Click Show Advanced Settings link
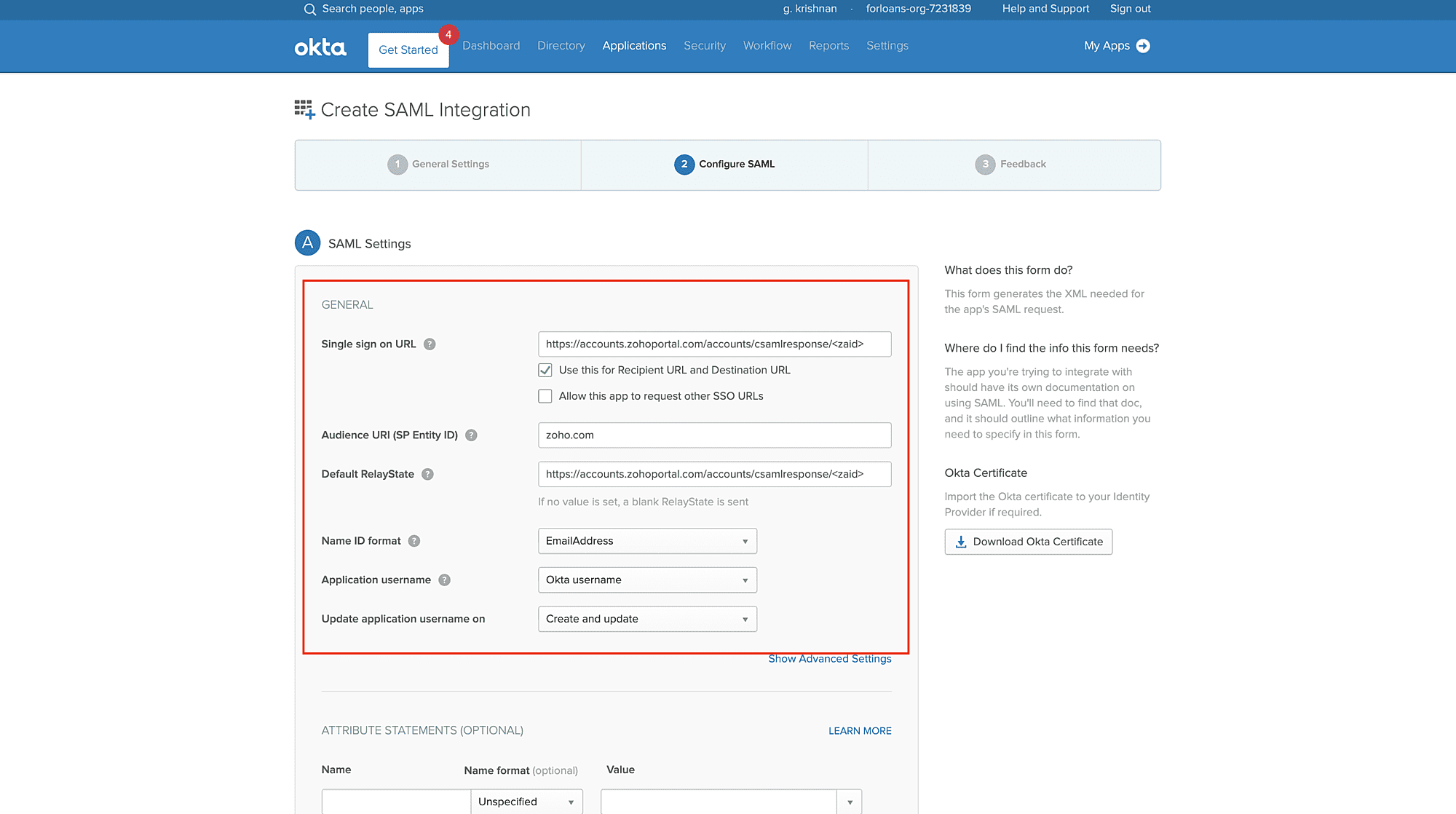Screen dimensions: 1456x814 click(829, 659)
